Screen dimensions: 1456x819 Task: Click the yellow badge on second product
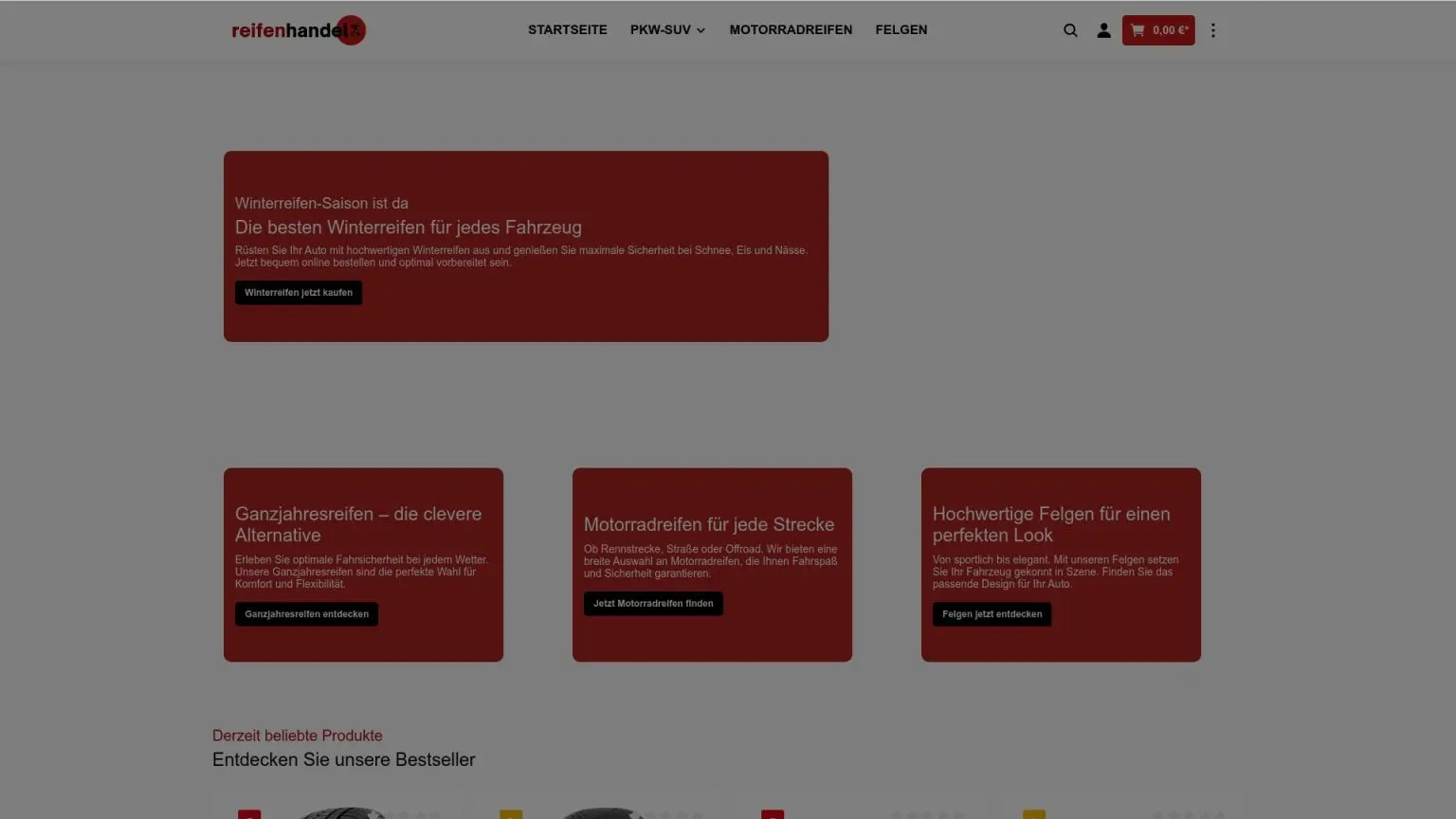tap(511, 813)
